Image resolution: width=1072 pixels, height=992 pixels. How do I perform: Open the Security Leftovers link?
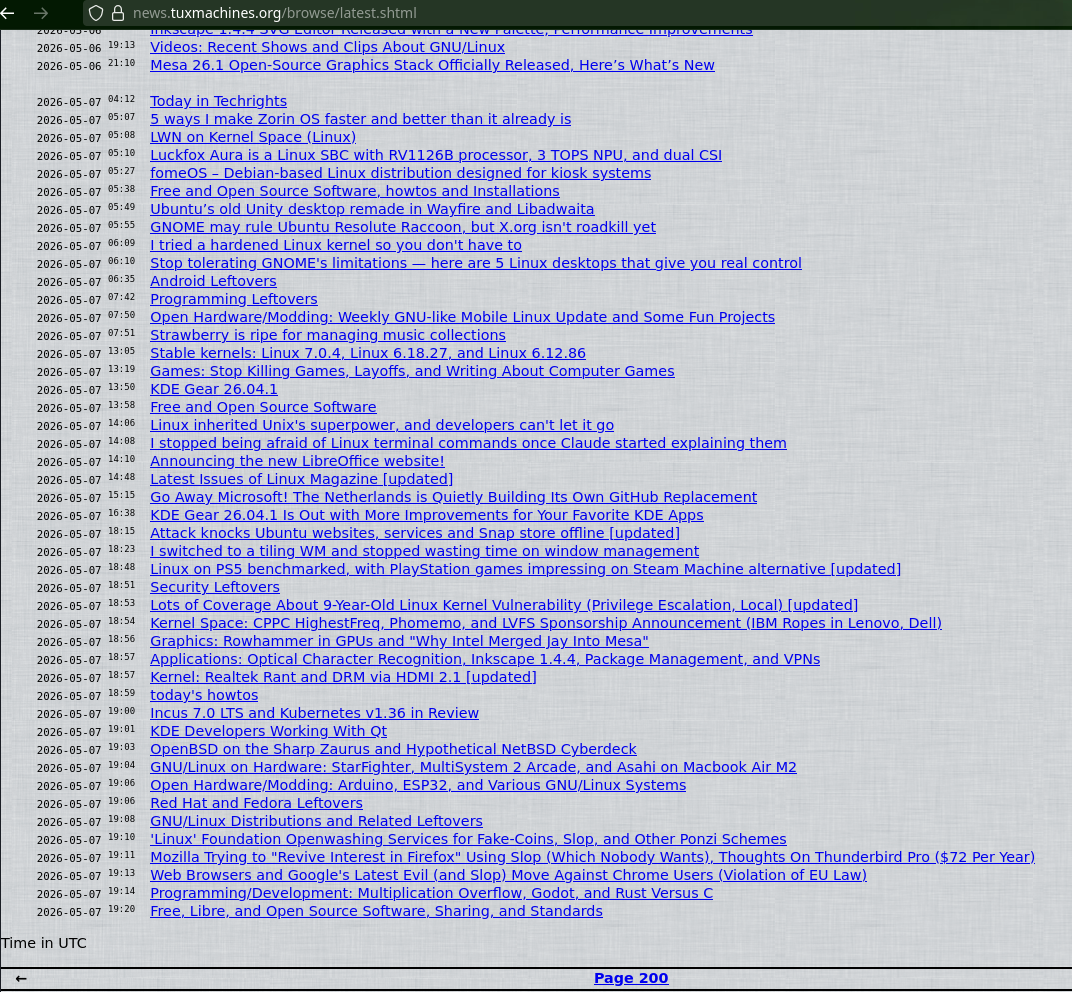(215, 587)
